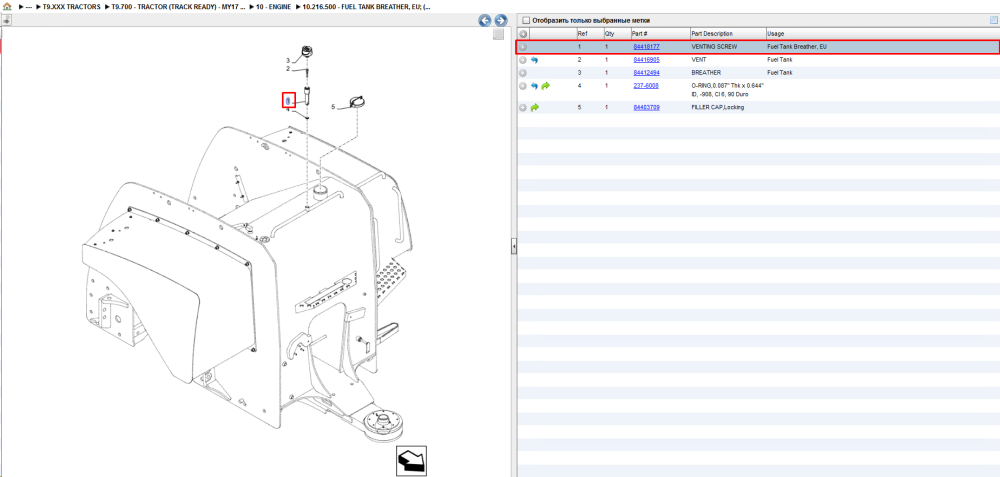The image size is (1000, 477).
Task: Click the 'Fuel Tank' usage in BREATHER row
Action: pos(780,73)
